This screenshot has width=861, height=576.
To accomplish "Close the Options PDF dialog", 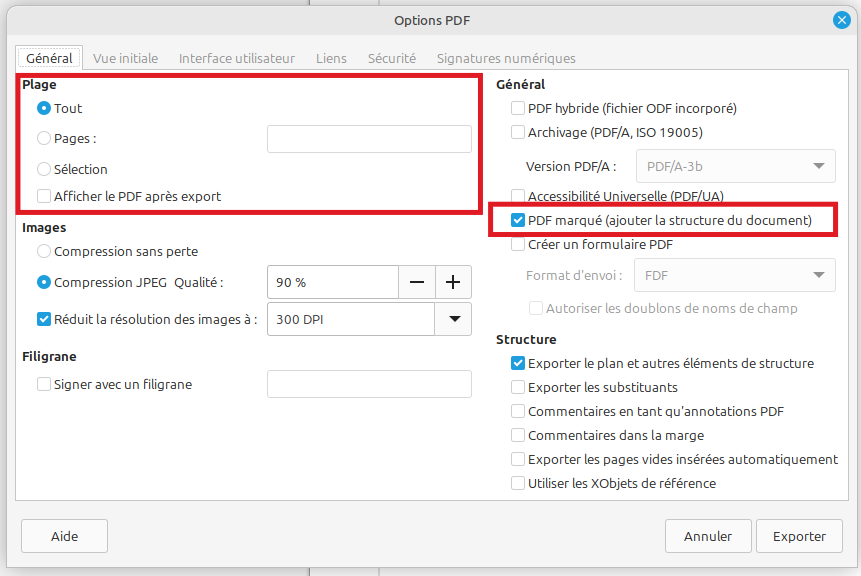I will 841,20.
